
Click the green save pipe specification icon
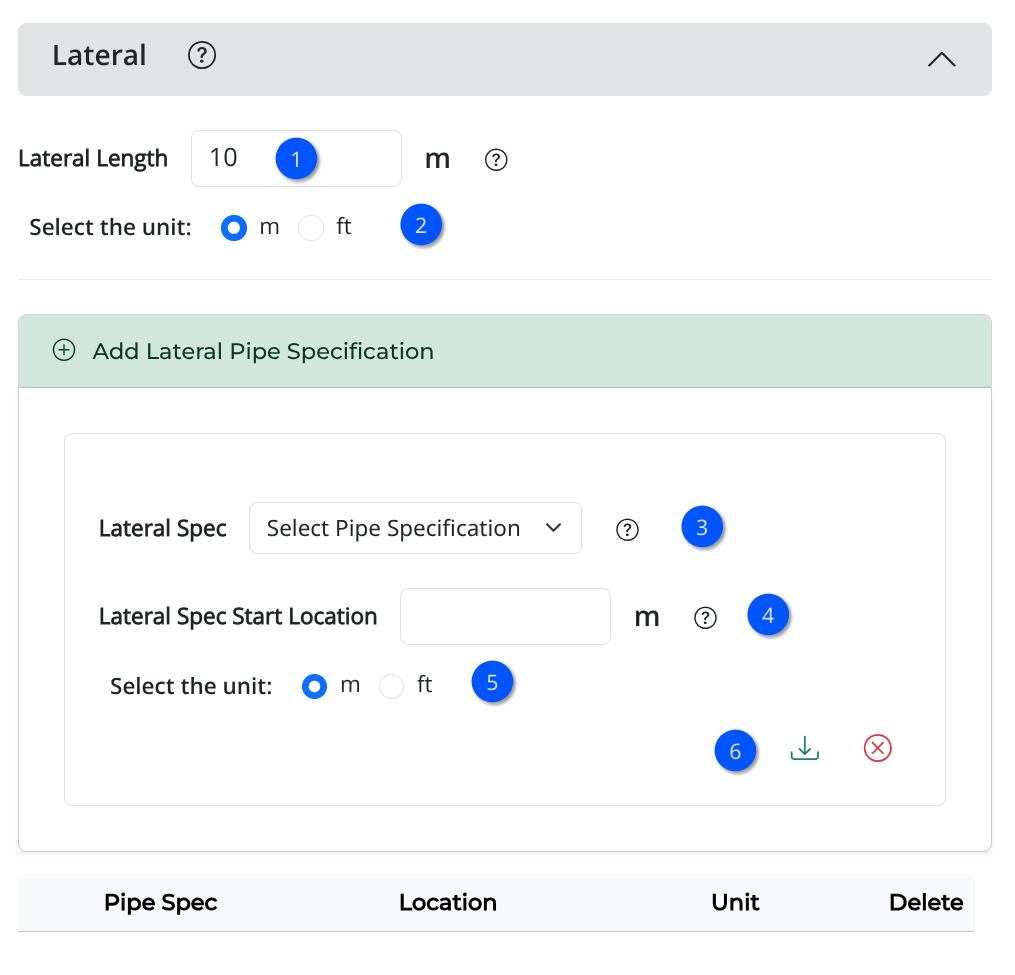805,748
